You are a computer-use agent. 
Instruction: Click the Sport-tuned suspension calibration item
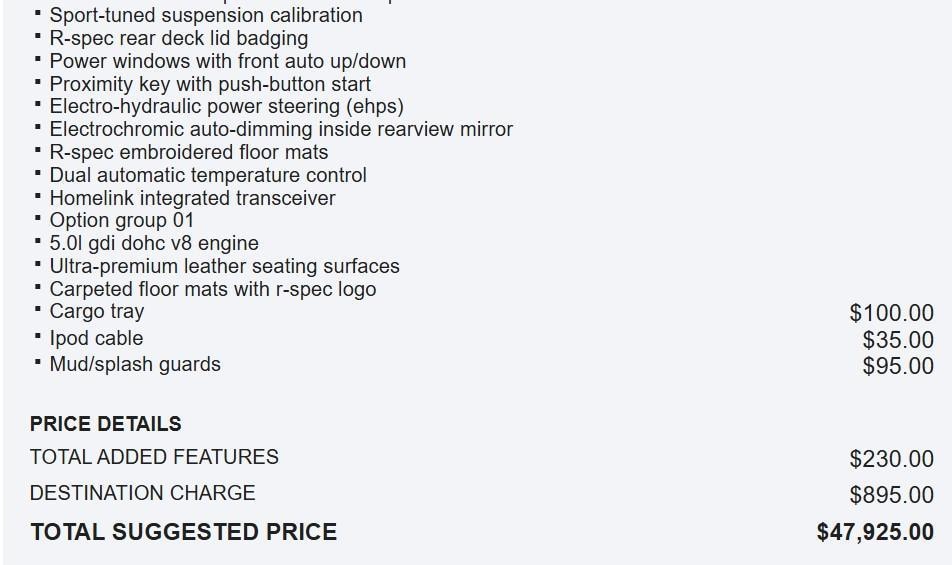point(206,16)
